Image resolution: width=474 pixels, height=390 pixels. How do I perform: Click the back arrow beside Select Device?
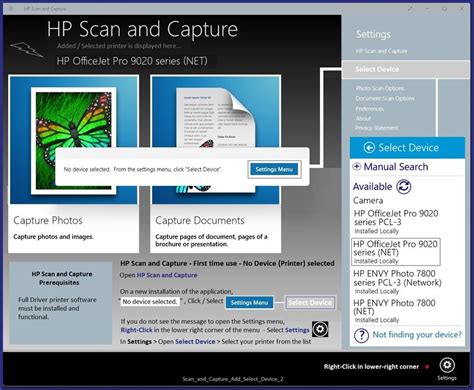369,147
